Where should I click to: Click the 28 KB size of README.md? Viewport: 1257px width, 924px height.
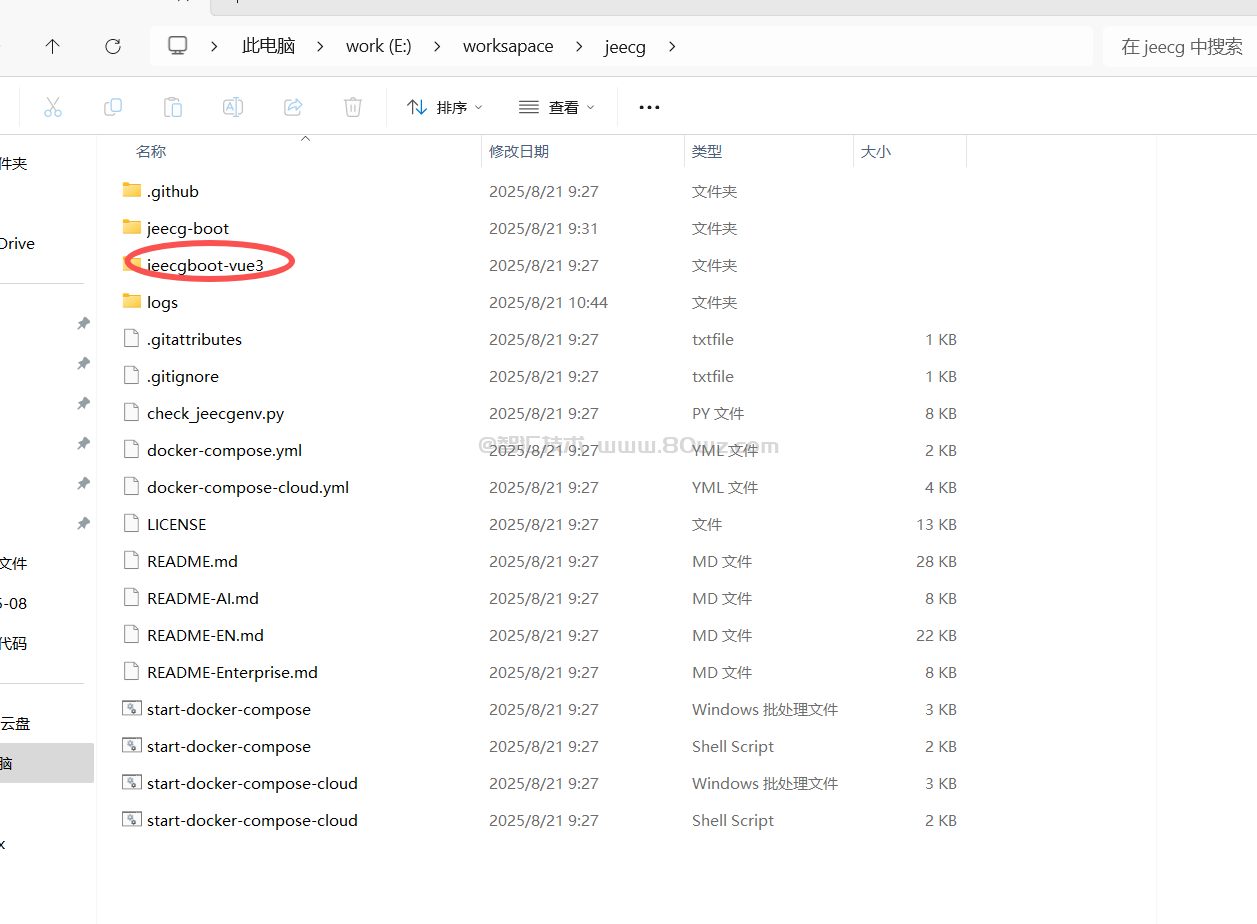point(936,561)
